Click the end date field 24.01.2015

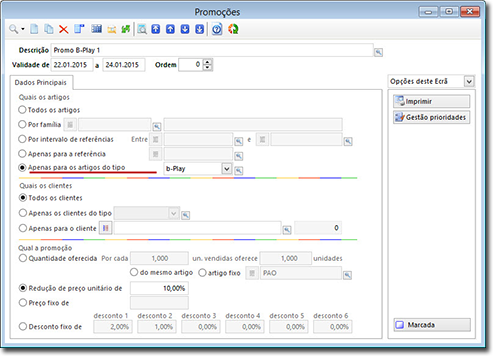coord(124,65)
